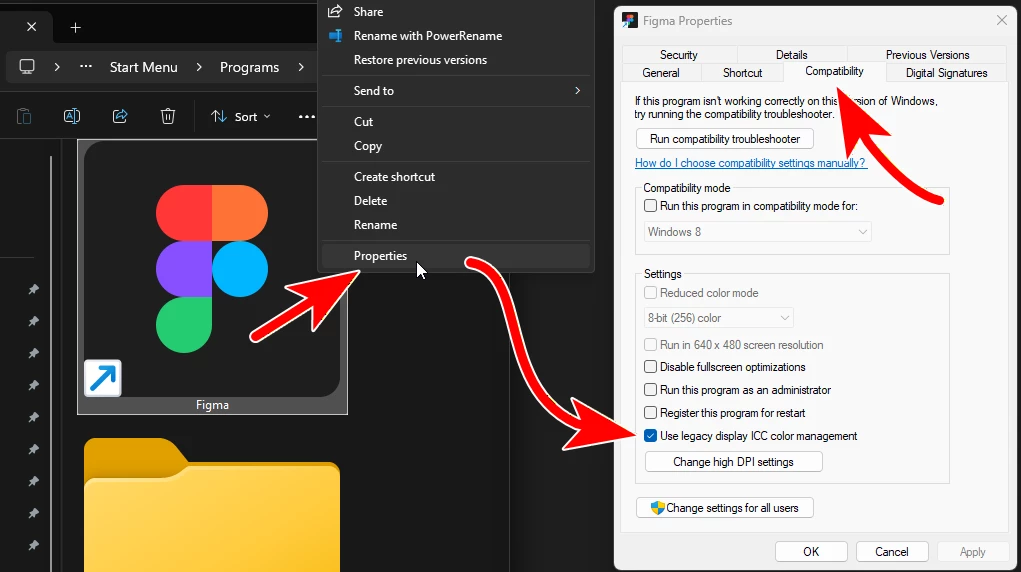Choose Rename with PowerRename

tap(428, 36)
